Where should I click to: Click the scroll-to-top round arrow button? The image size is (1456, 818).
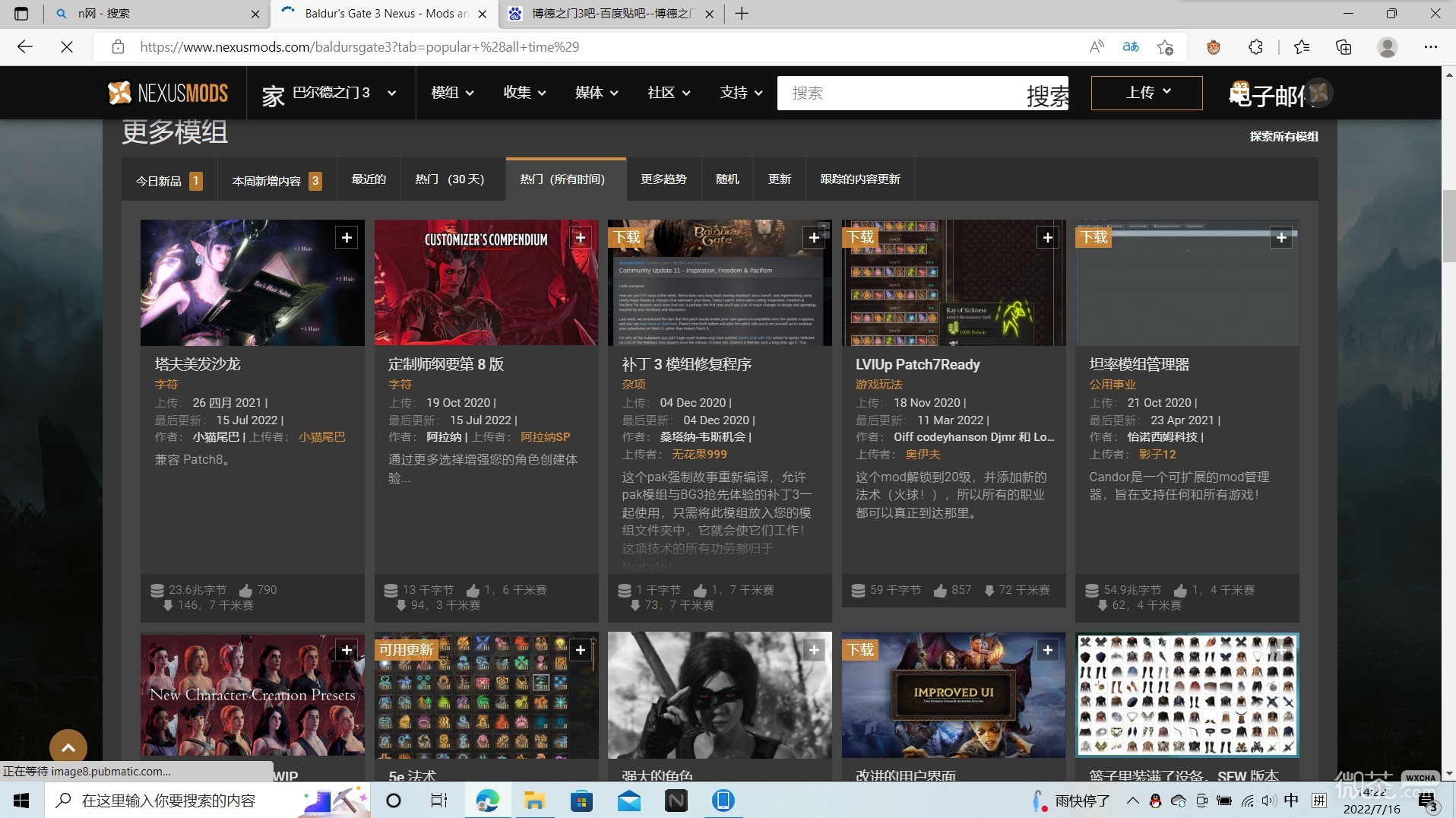point(68,748)
